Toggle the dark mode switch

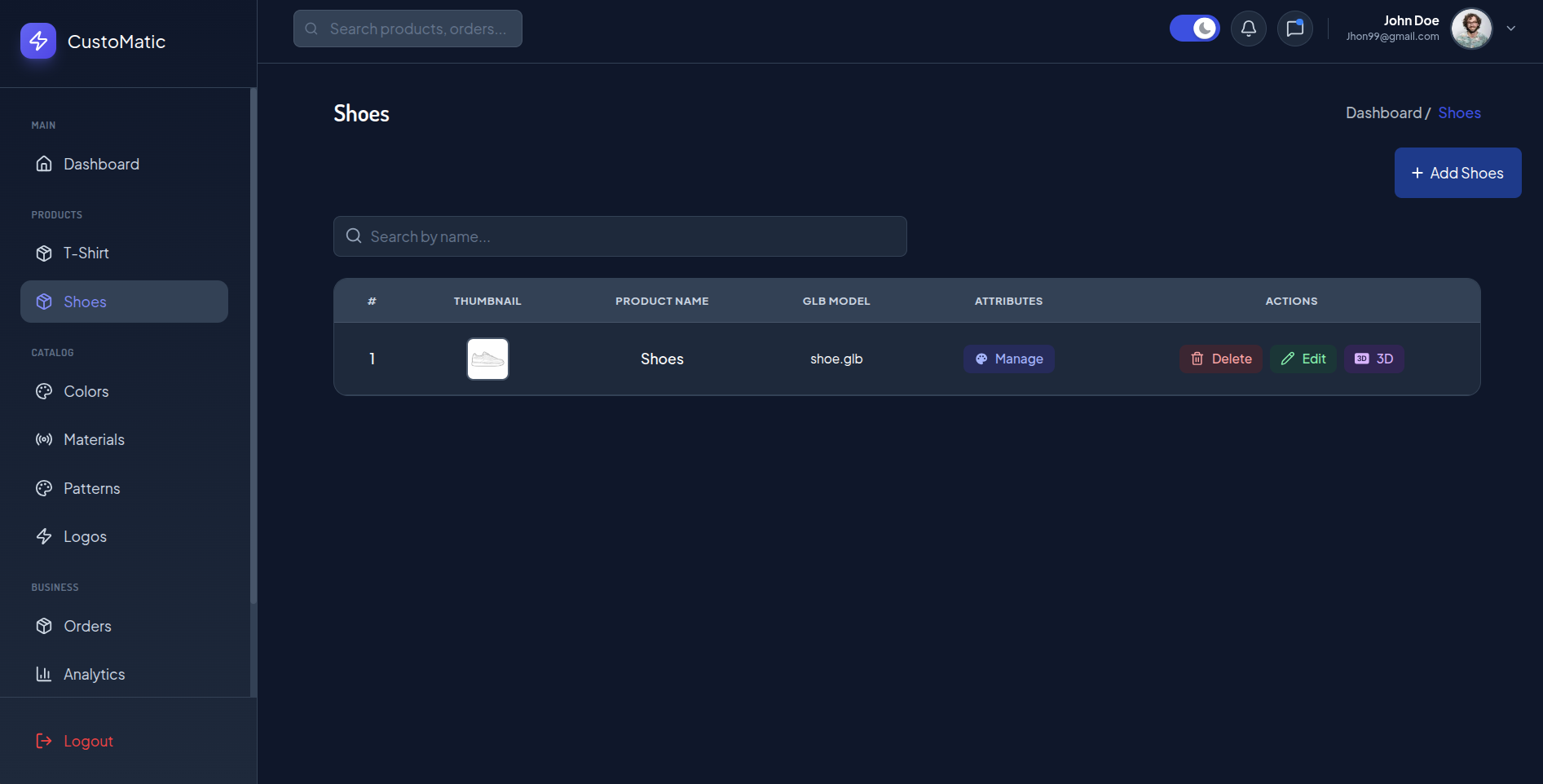(x=1194, y=29)
